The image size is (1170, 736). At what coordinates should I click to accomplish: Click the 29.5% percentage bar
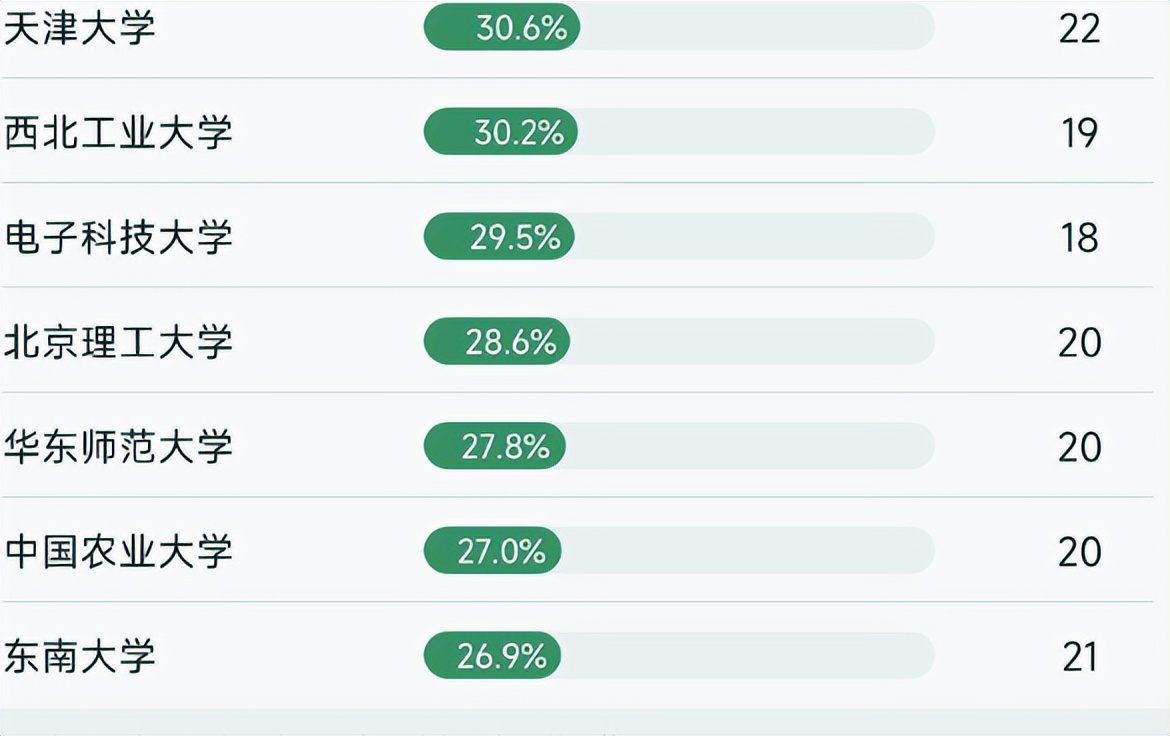pos(499,237)
